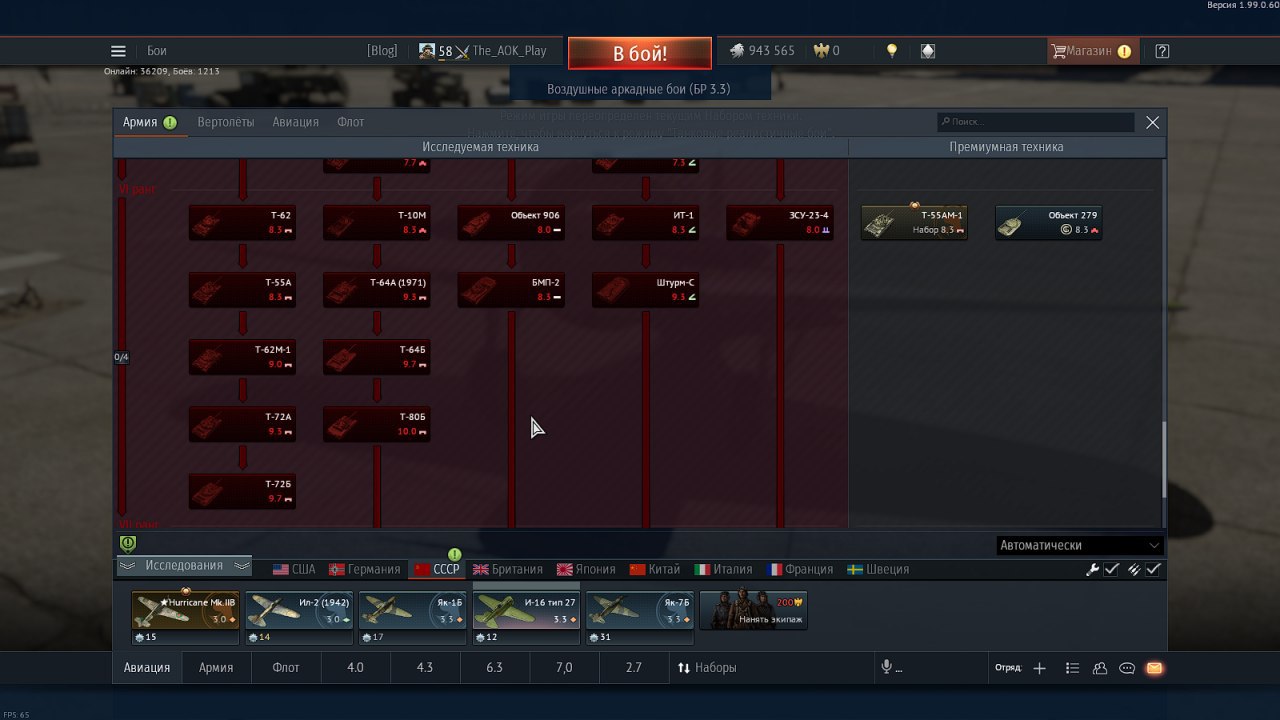Open game mode selector Воздушные аркадные бои
The width and height of the screenshot is (1280, 720).
coord(639,89)
